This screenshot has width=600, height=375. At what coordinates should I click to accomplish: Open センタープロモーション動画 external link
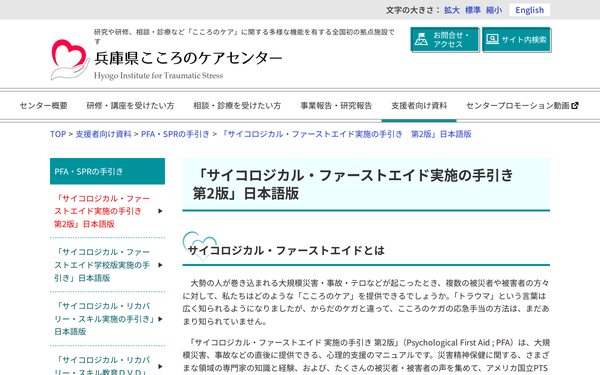(x=522, y=106)
